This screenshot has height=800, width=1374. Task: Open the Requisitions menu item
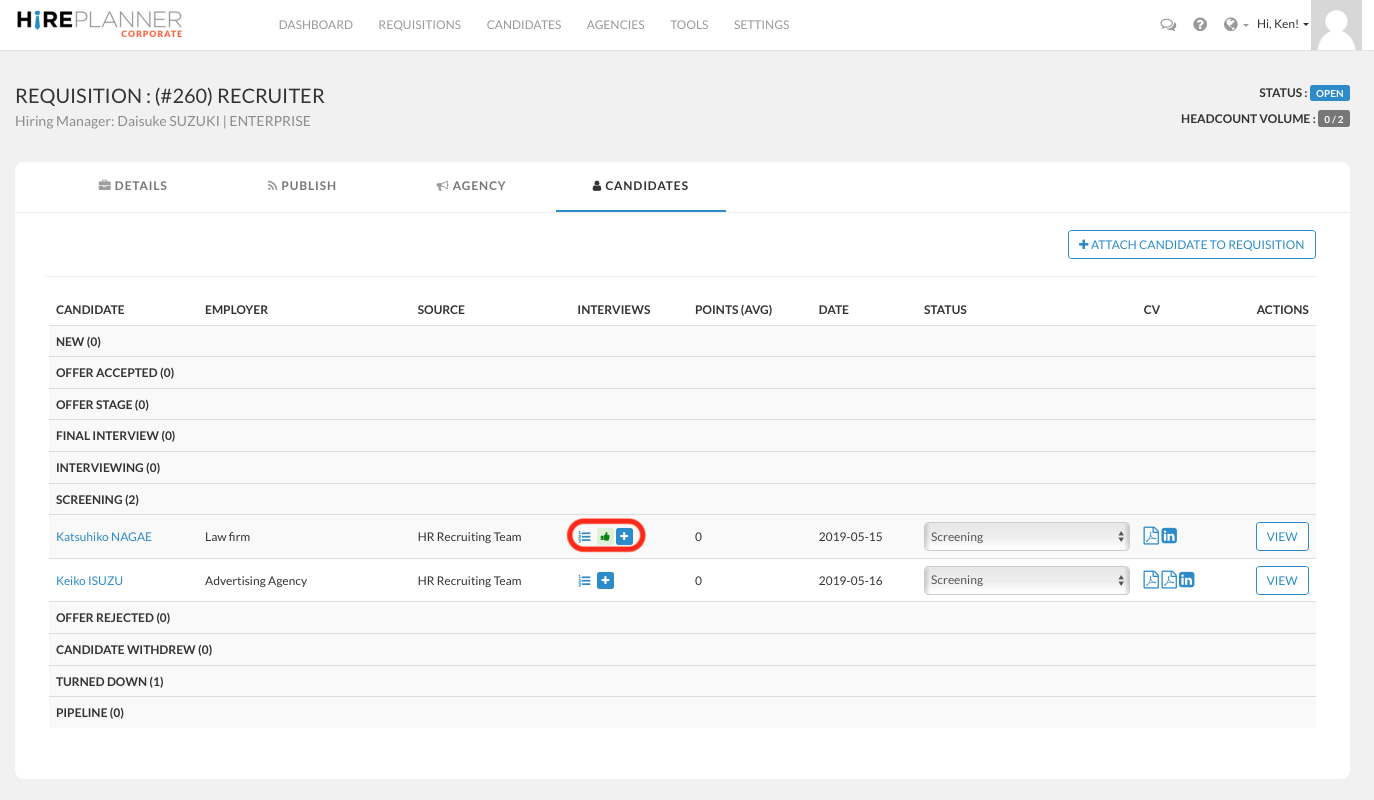pos(419,24)
